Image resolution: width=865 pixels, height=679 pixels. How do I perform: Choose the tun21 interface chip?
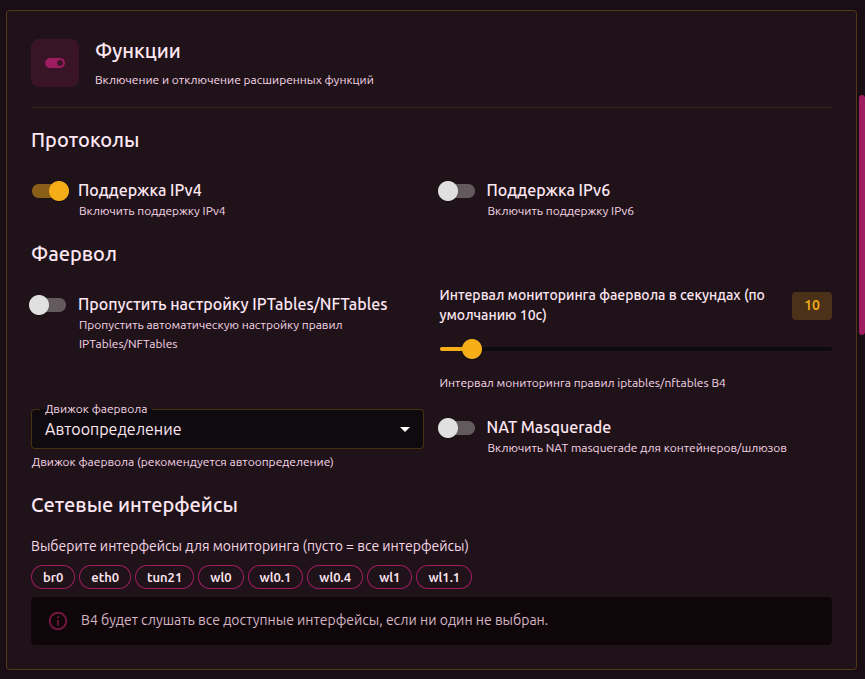[x=163, y=577]
